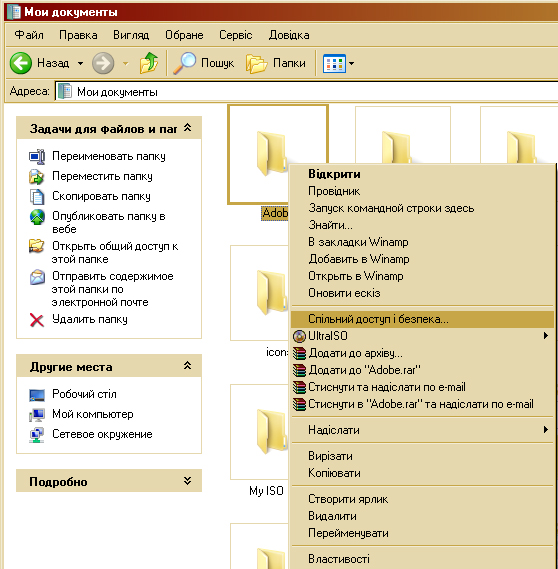The height and width of the screenshot is (569, 558).
Task: Click the Удалить папку link
Action: click(x=90, y=319)
